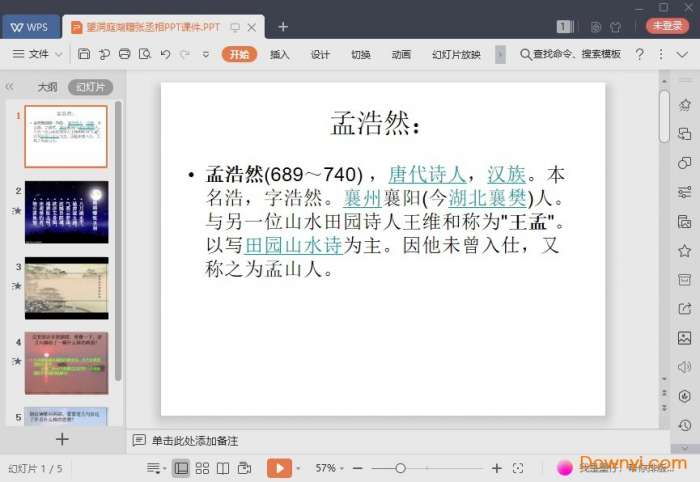The width and height of the screenshot is (700, 482).
Task: Select slide 4 red thumbnail
Action: point(67,363)
